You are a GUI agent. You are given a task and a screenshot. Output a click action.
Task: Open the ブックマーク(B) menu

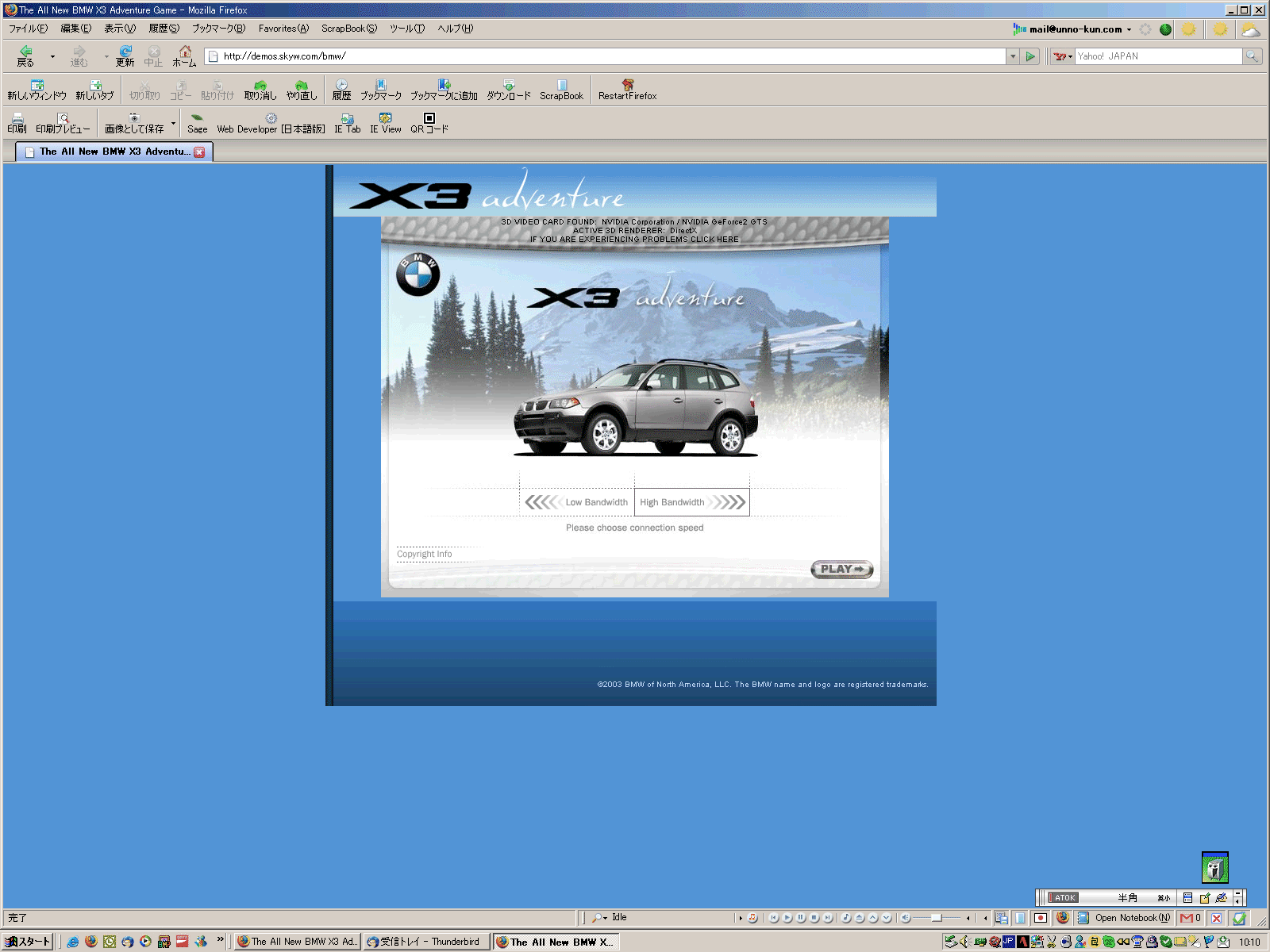(x=218, y=29)
